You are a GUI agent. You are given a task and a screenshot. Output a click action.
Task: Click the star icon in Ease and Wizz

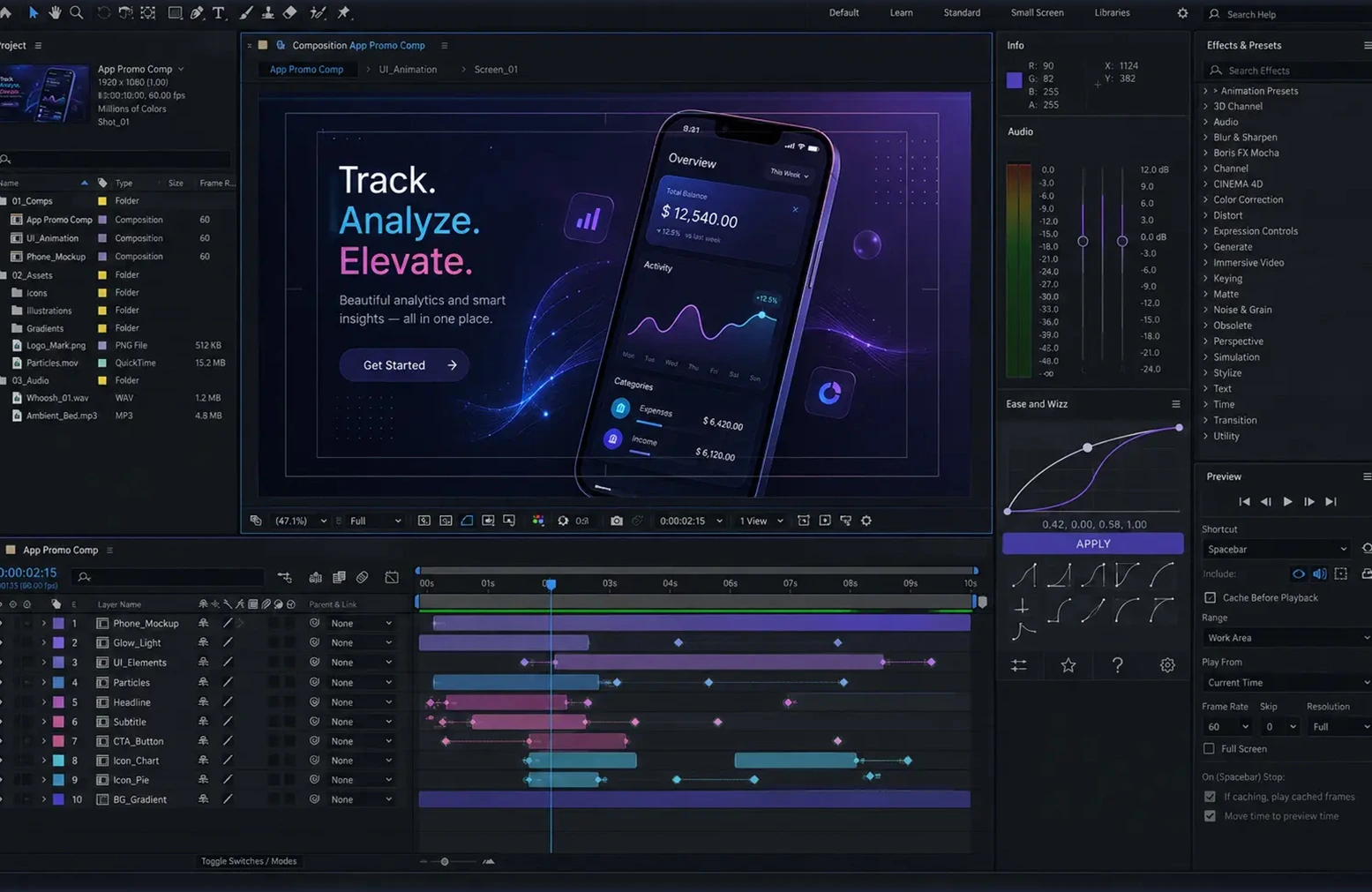[1068, 665]
